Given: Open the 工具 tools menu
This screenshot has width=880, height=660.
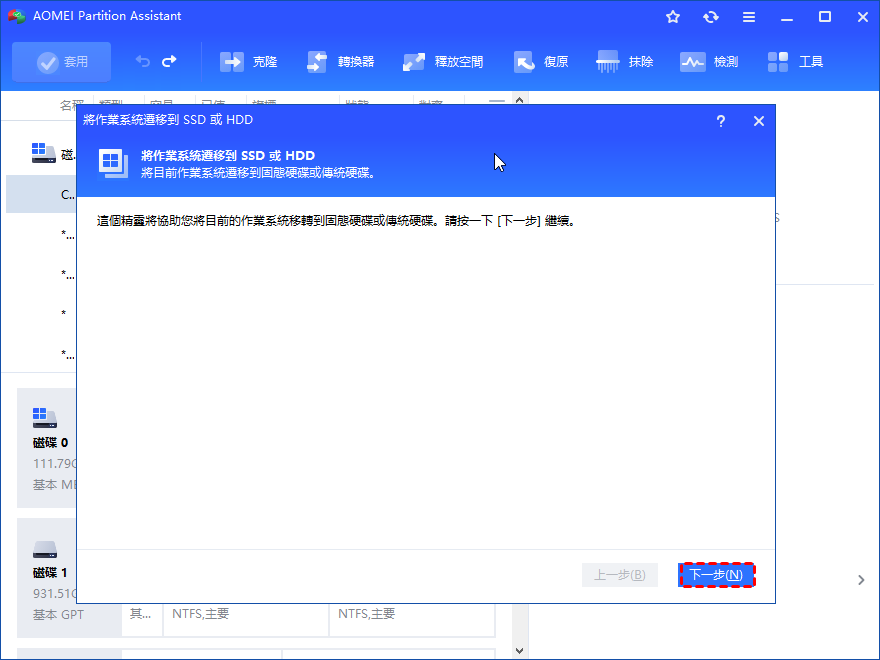Looking at the screenshot, I should (795, 62).
